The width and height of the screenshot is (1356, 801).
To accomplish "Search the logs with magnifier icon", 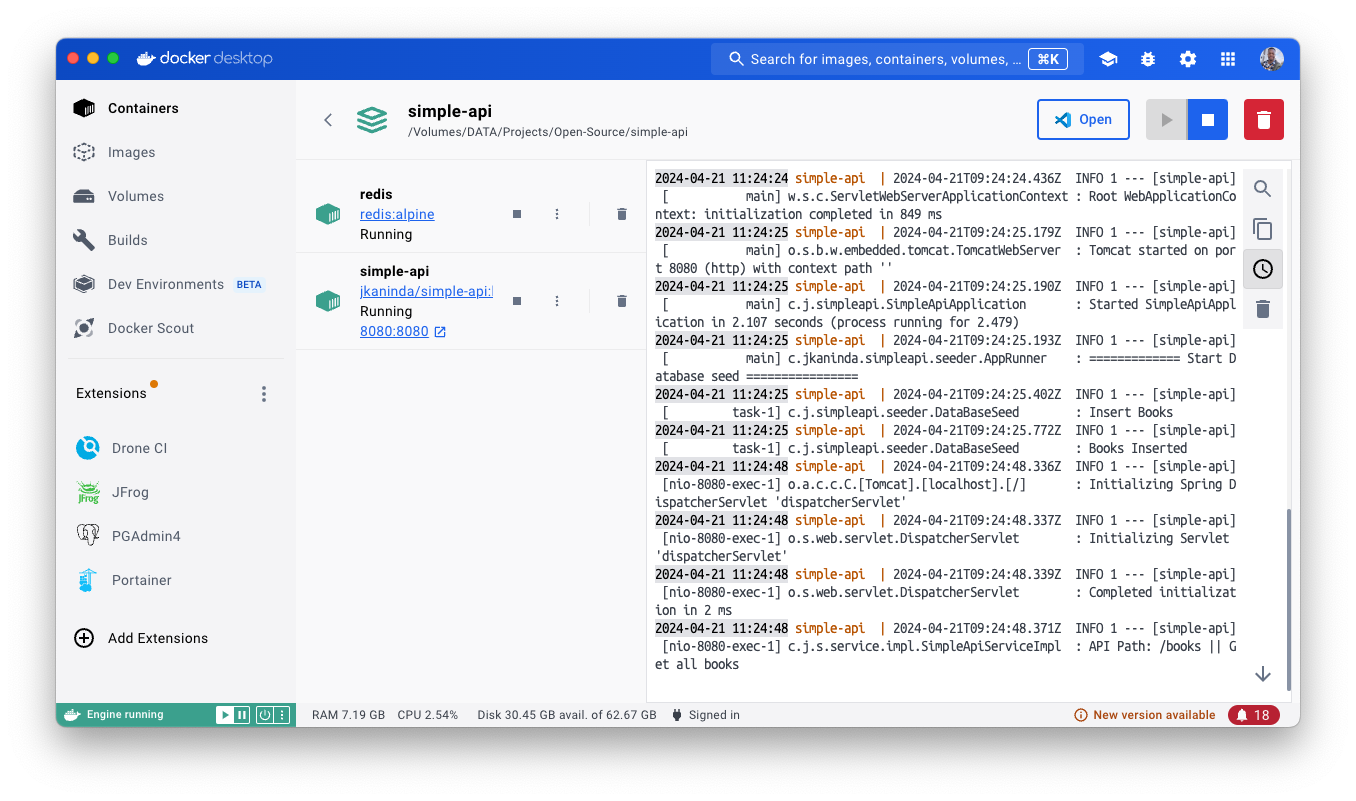I will pyautogui.click(x=1263, y=188).
